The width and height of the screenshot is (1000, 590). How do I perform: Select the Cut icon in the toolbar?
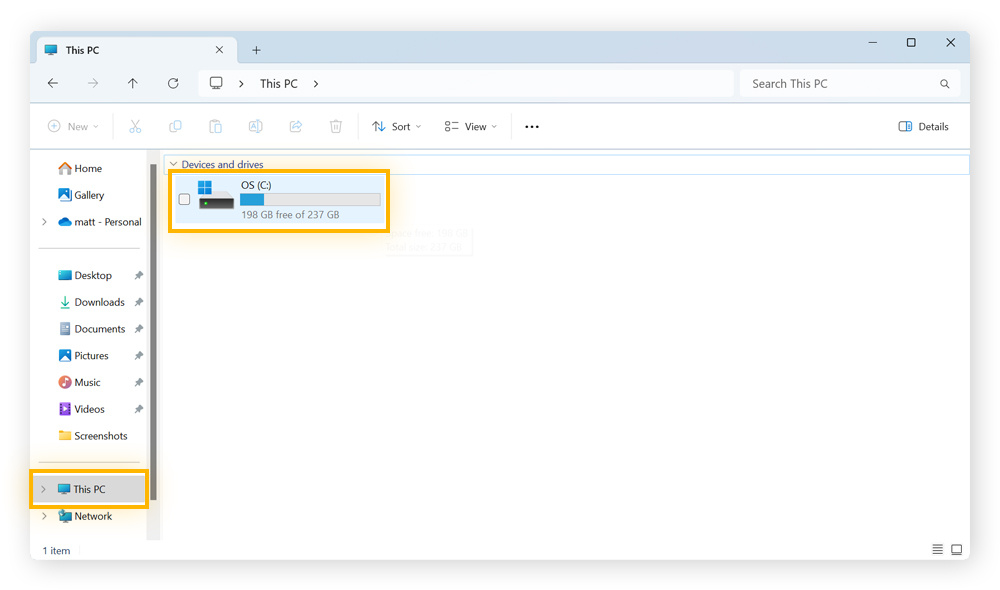[135, 126]
